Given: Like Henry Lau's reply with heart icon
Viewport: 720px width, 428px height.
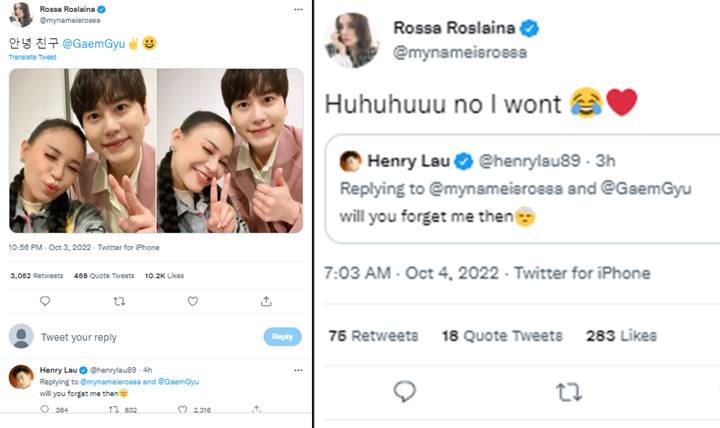Looking at the screenshot, I should [183, 409].
